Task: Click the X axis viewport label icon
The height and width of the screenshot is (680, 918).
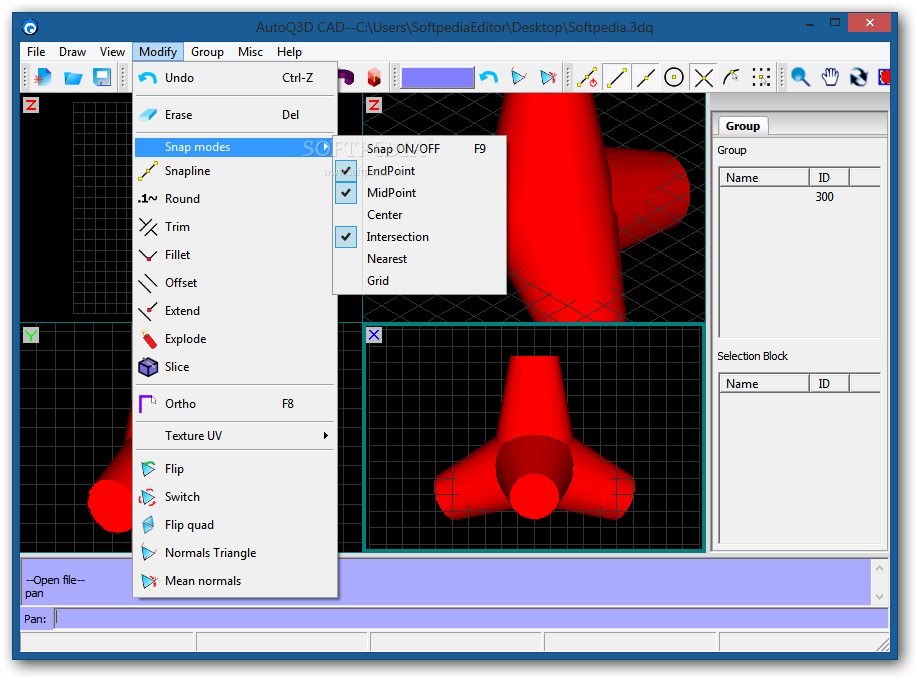Action: 374,335
